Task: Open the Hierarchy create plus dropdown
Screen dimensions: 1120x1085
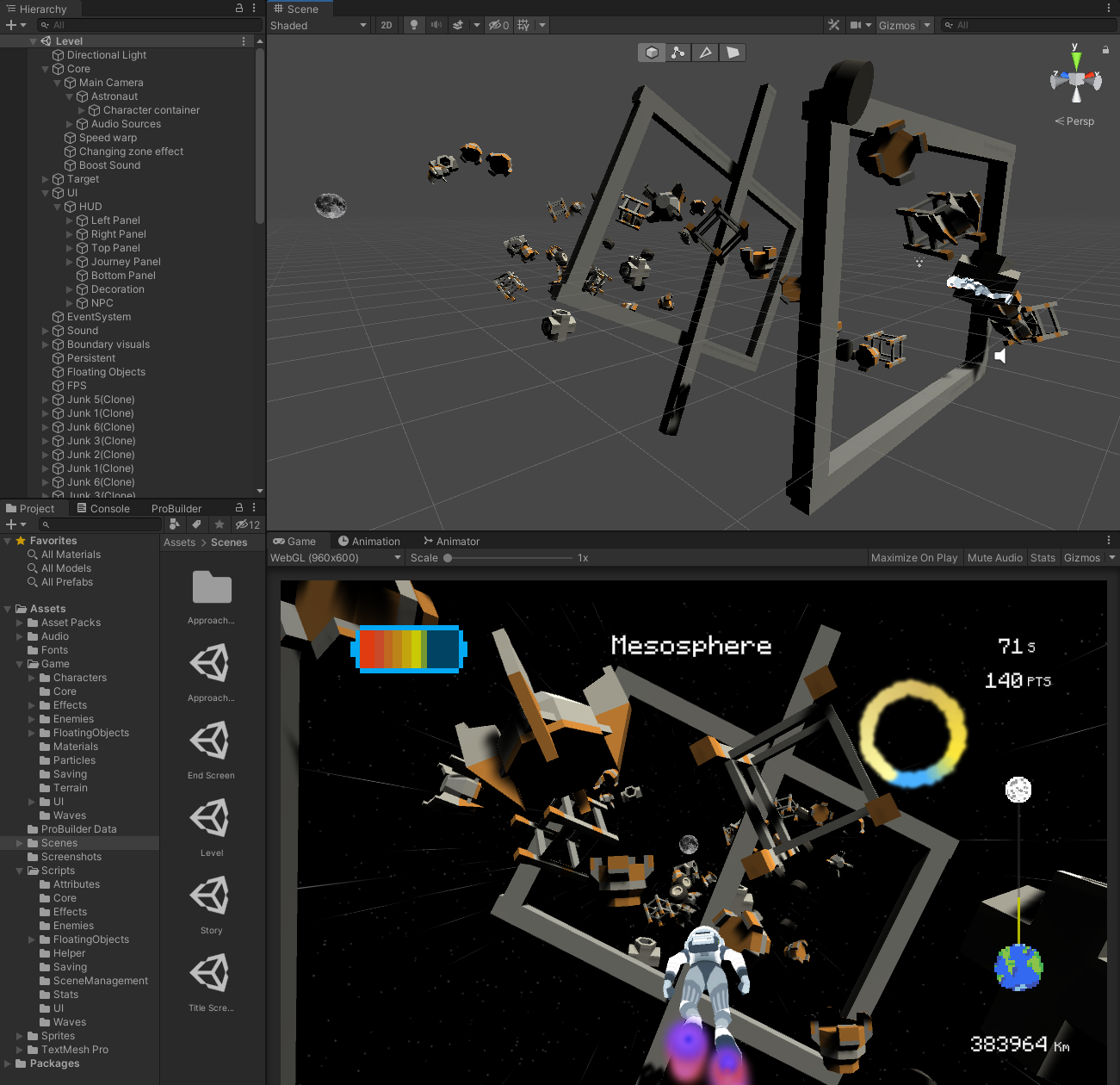Action: click(x=16, y=25)
